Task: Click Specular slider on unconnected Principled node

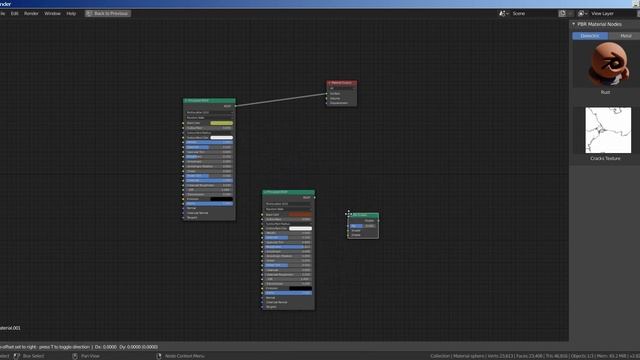Action: [288, 238]
